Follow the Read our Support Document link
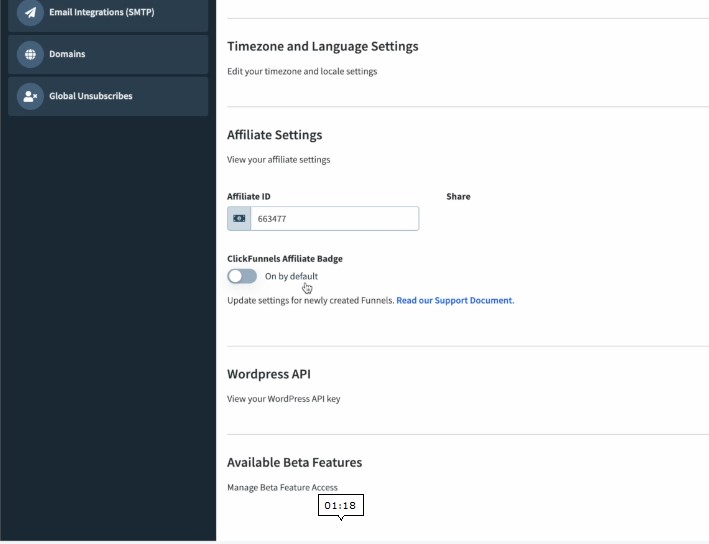The height and width of the screenshot is (544, 709). tap(455, 300)
